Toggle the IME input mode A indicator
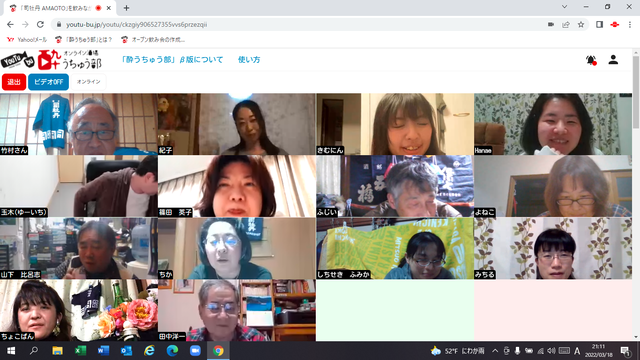 [577, 351]
